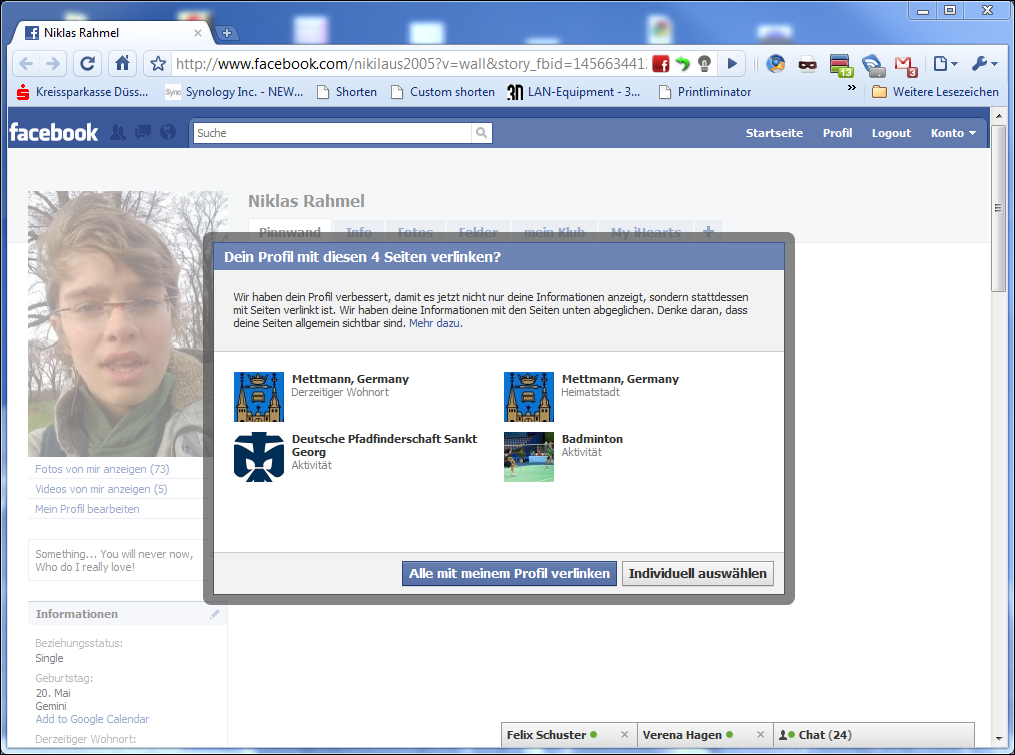The height and width of the screenshot is (755, 1015).
Task: Open Gmail checker extension with badge 3
Action: (906, 65)
